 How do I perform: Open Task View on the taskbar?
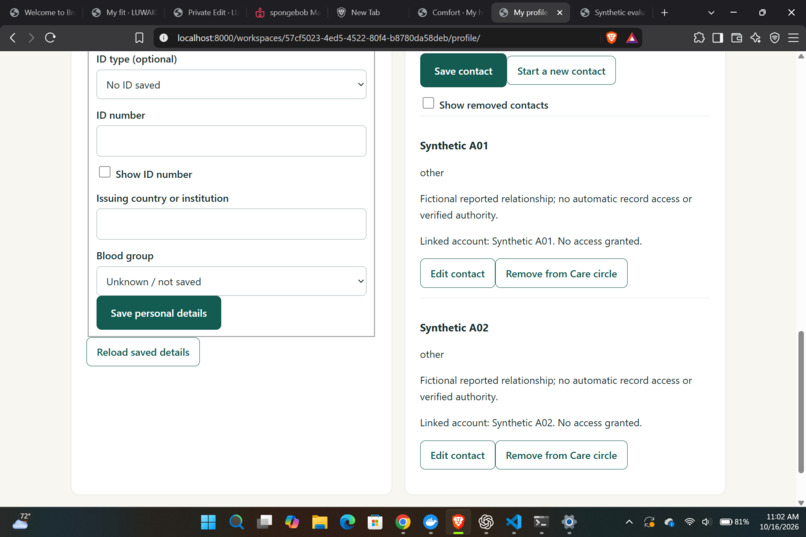[264, 522]
